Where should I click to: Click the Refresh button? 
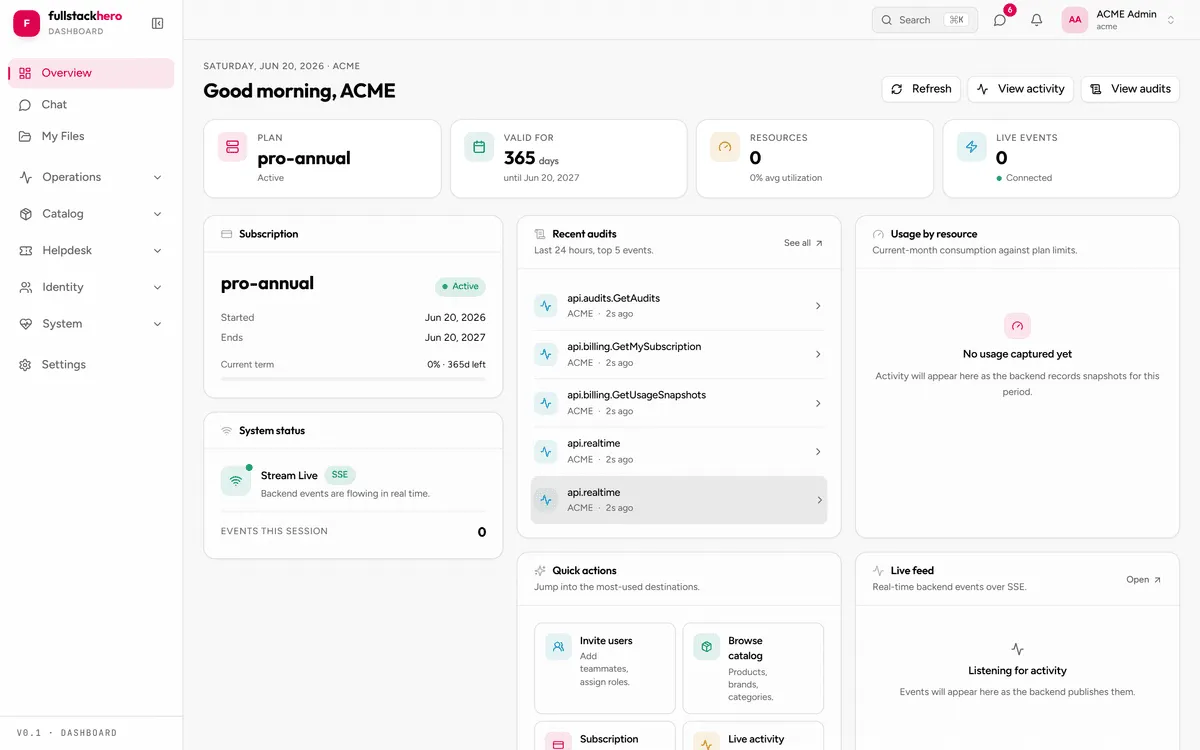tap(921, 89)
